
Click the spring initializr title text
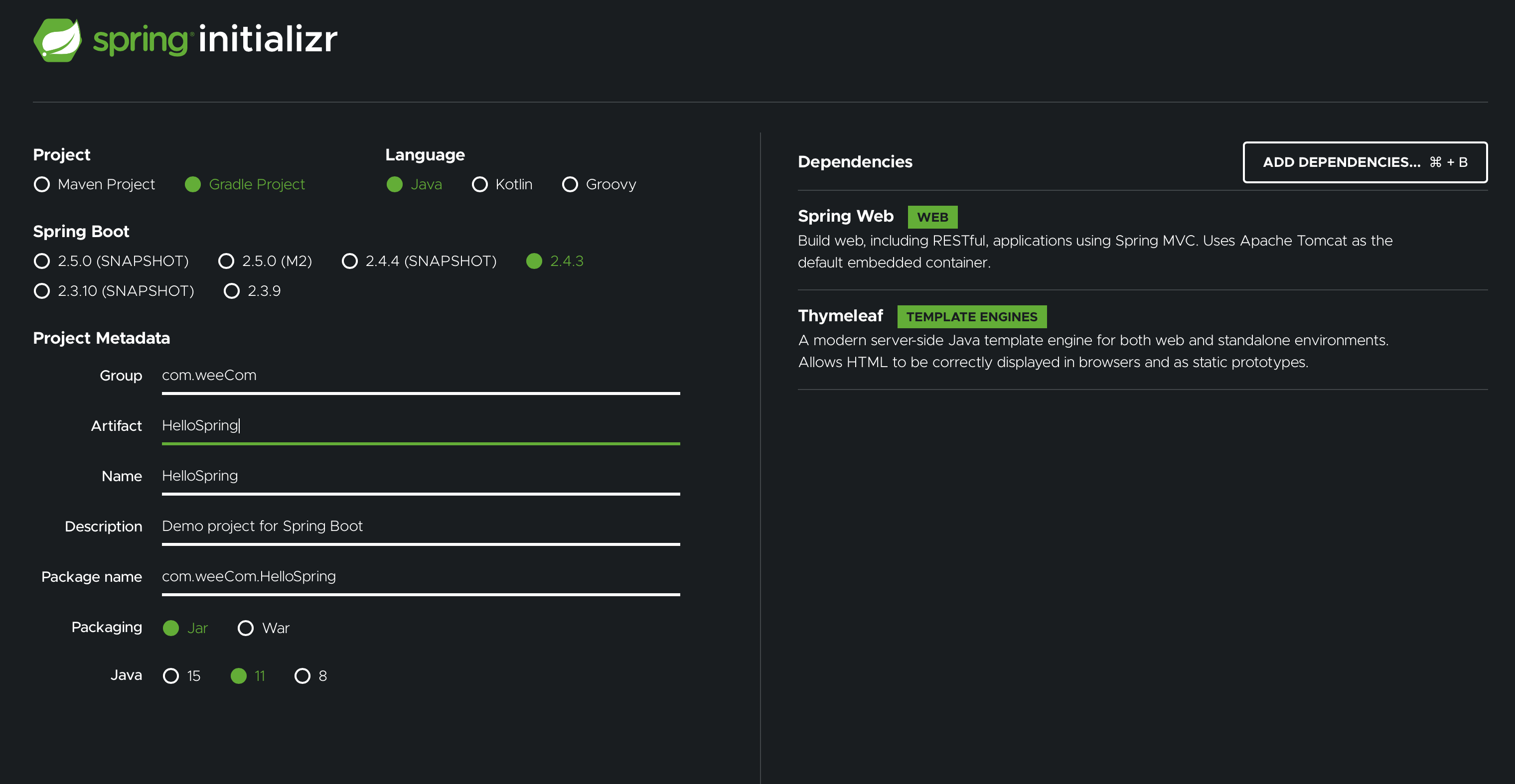[215, 40]
